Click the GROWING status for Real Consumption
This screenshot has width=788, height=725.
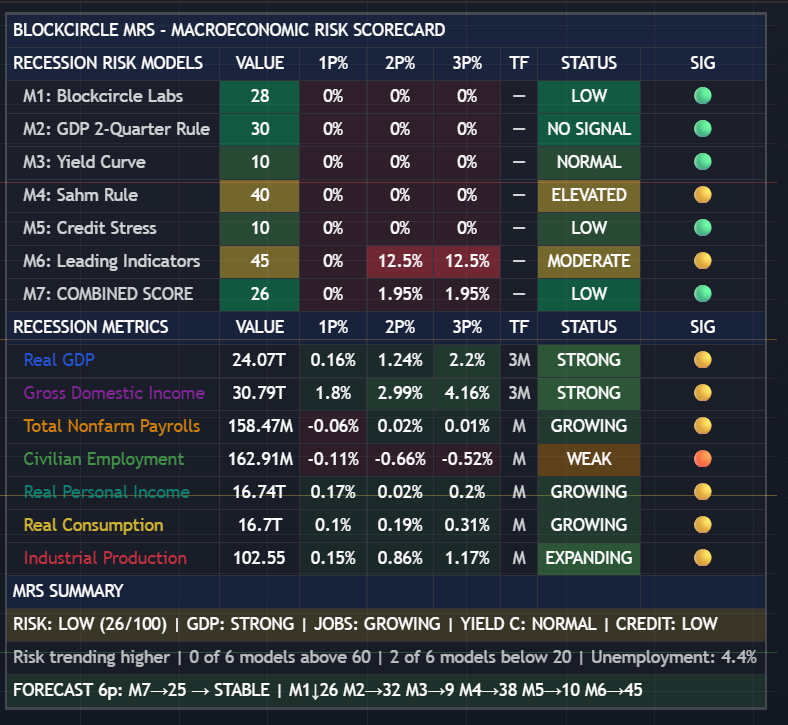[x=589, y=525]
